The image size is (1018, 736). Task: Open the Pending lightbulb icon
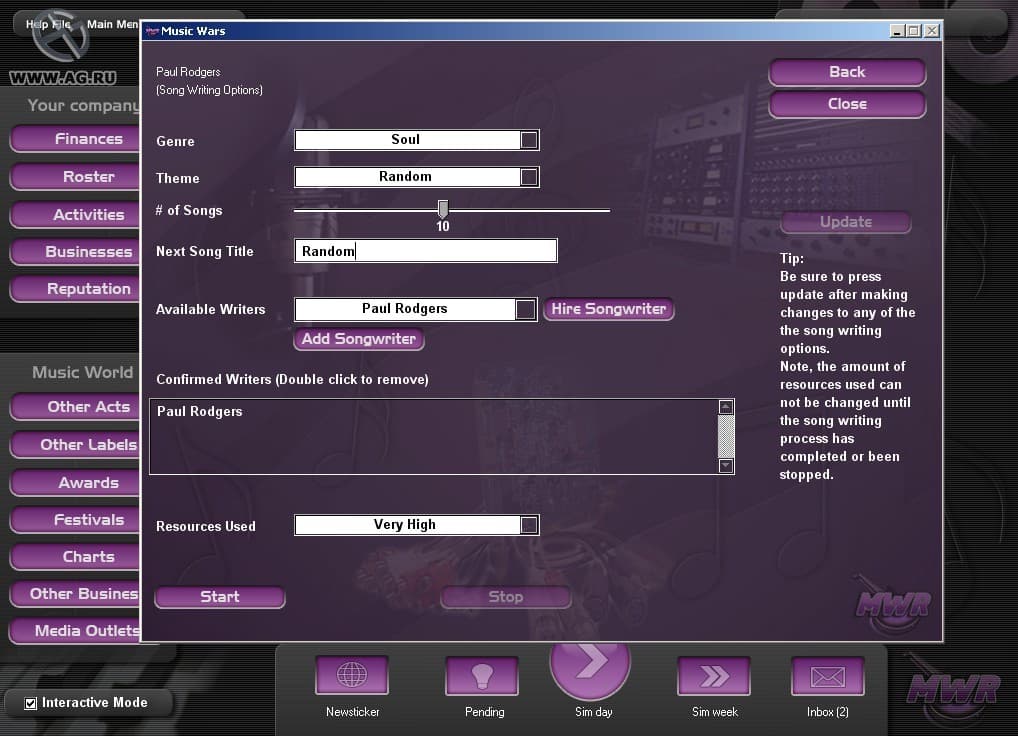coord(482,675)
